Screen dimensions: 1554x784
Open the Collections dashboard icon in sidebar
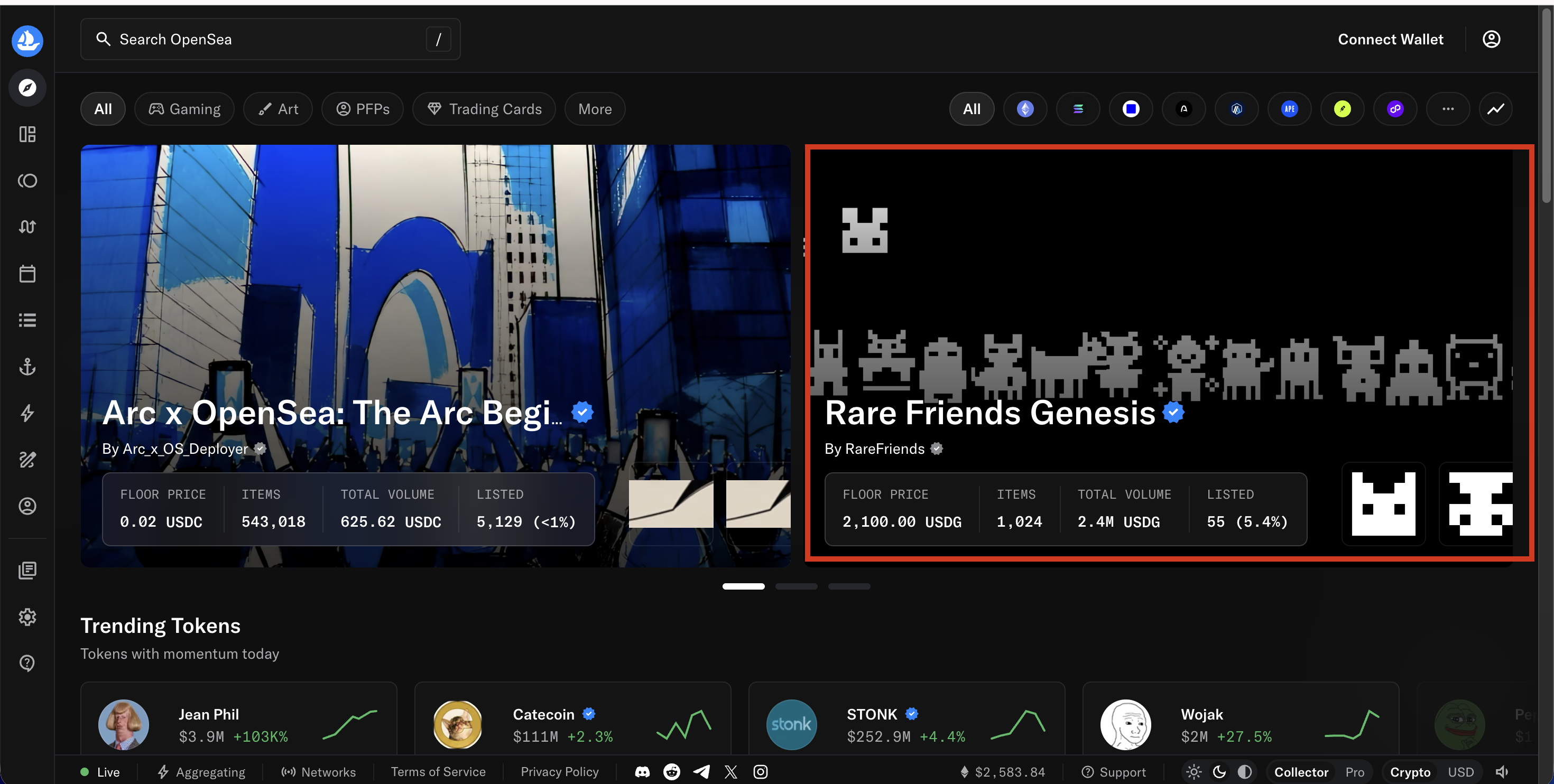[27, 134]
